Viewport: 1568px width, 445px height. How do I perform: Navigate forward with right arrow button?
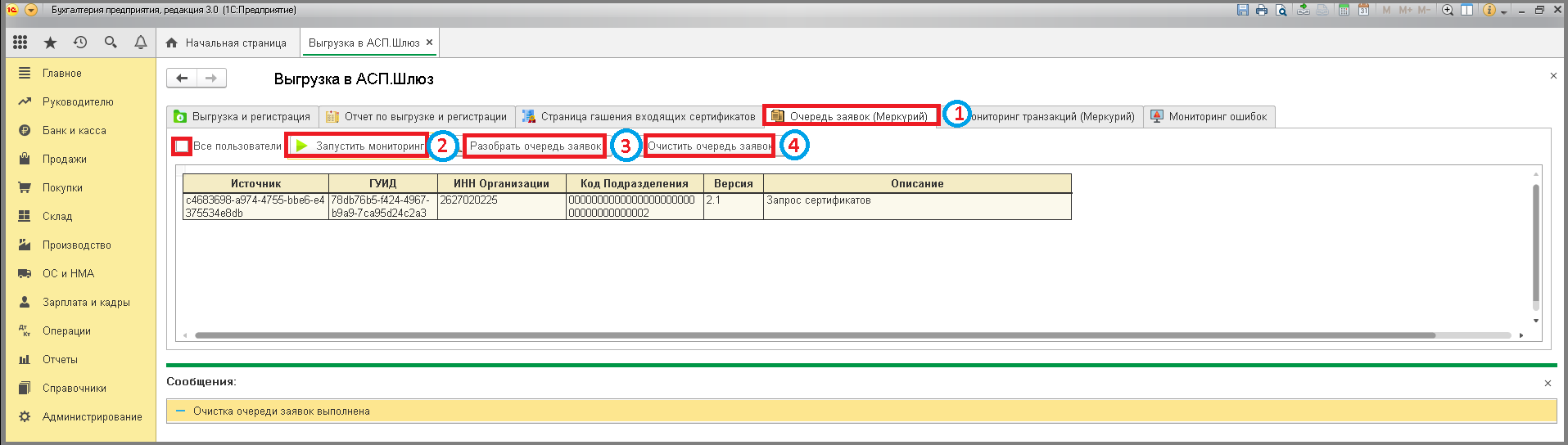pyautogui.click(x=211, y=78)
